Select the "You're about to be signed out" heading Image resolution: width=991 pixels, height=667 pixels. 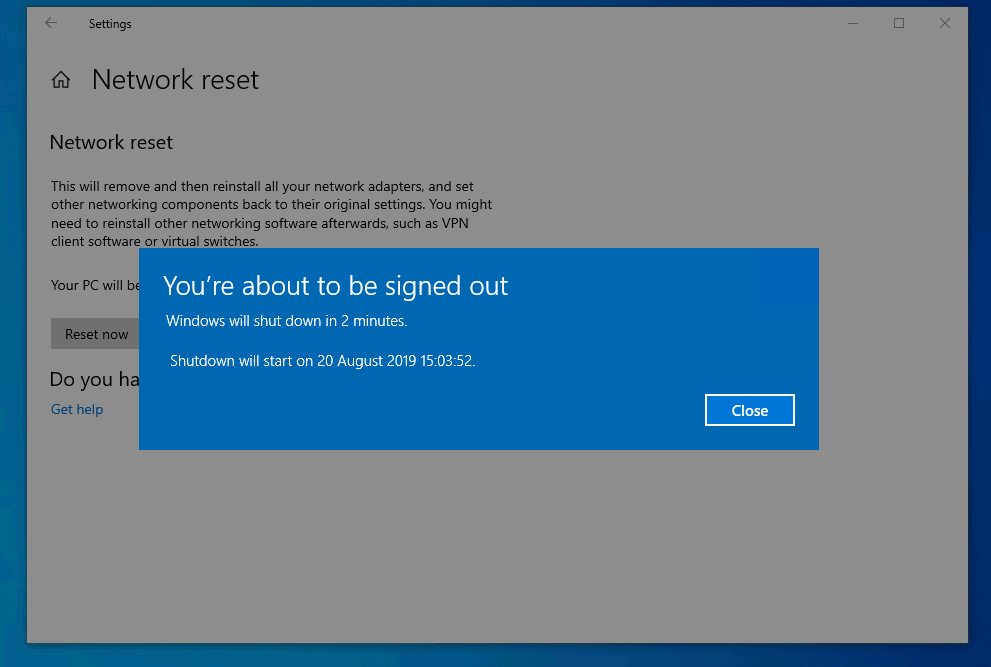[336, 286]
